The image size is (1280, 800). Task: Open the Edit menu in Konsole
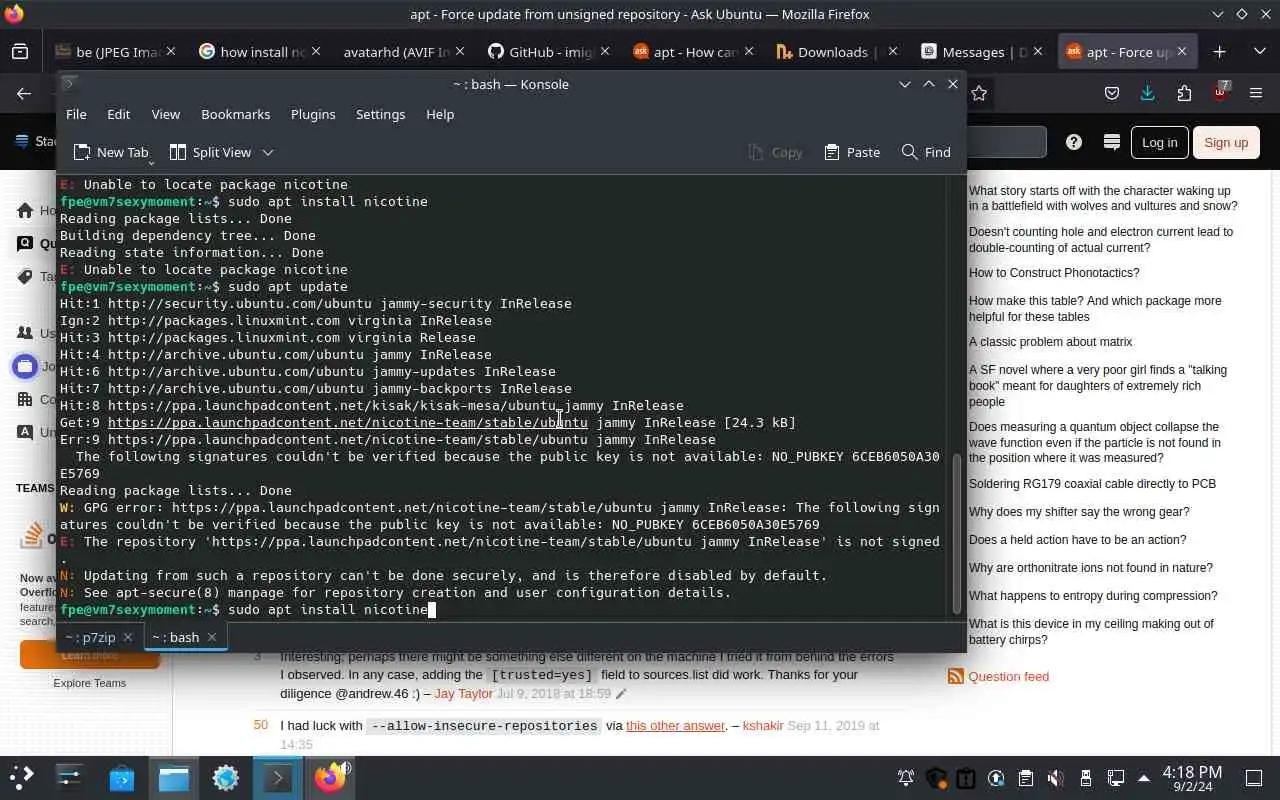pos(118,114)
